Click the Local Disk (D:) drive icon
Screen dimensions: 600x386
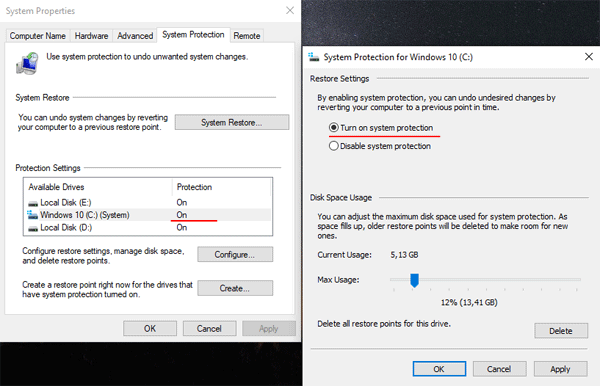[33, 228]
